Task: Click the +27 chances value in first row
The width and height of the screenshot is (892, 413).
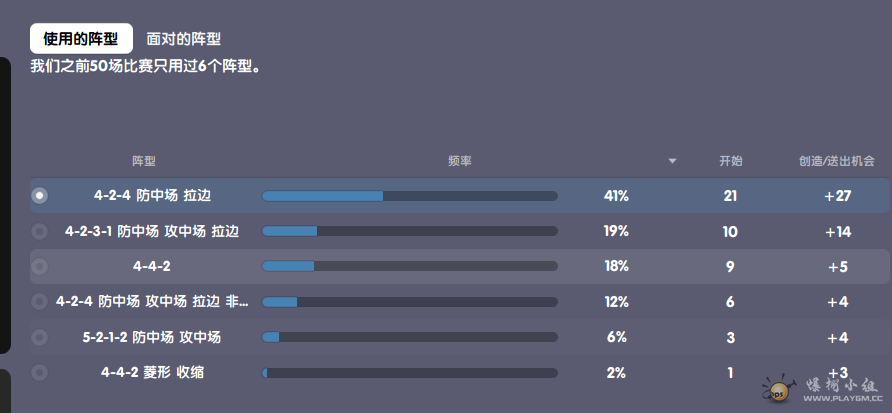Action: coord(837,196)
